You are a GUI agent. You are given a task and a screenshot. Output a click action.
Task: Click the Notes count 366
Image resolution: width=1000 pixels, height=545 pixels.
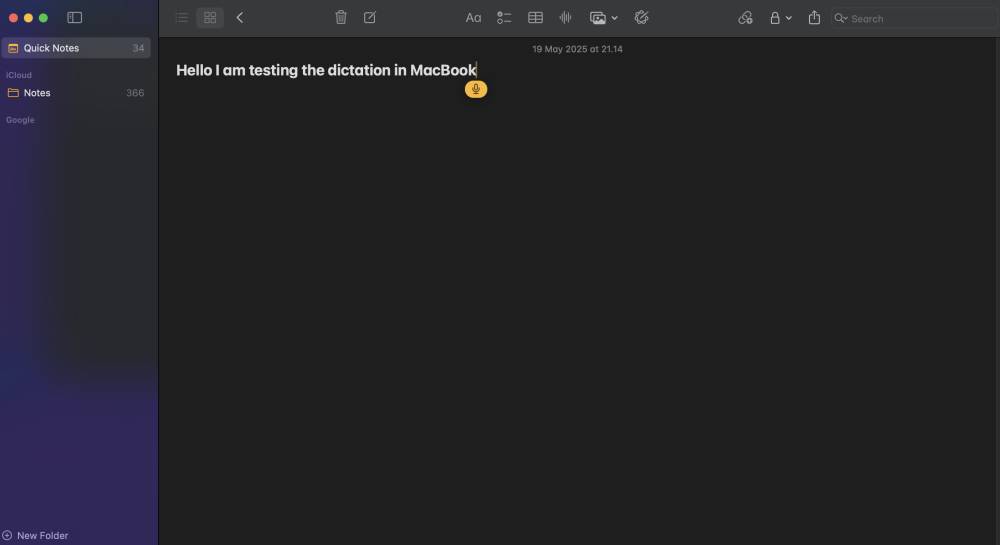point(135,92)
